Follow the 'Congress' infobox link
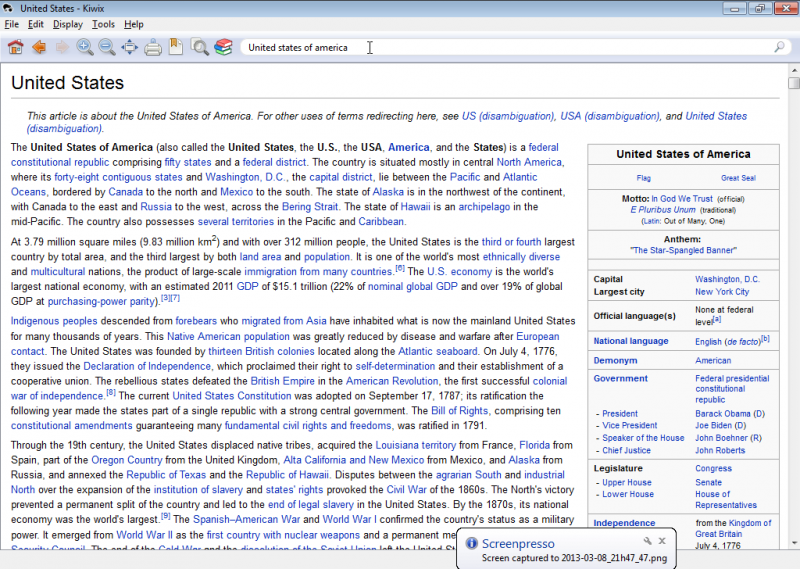This screenshot has width=800, height=569. pyautogui.click(x=713, y=468)
